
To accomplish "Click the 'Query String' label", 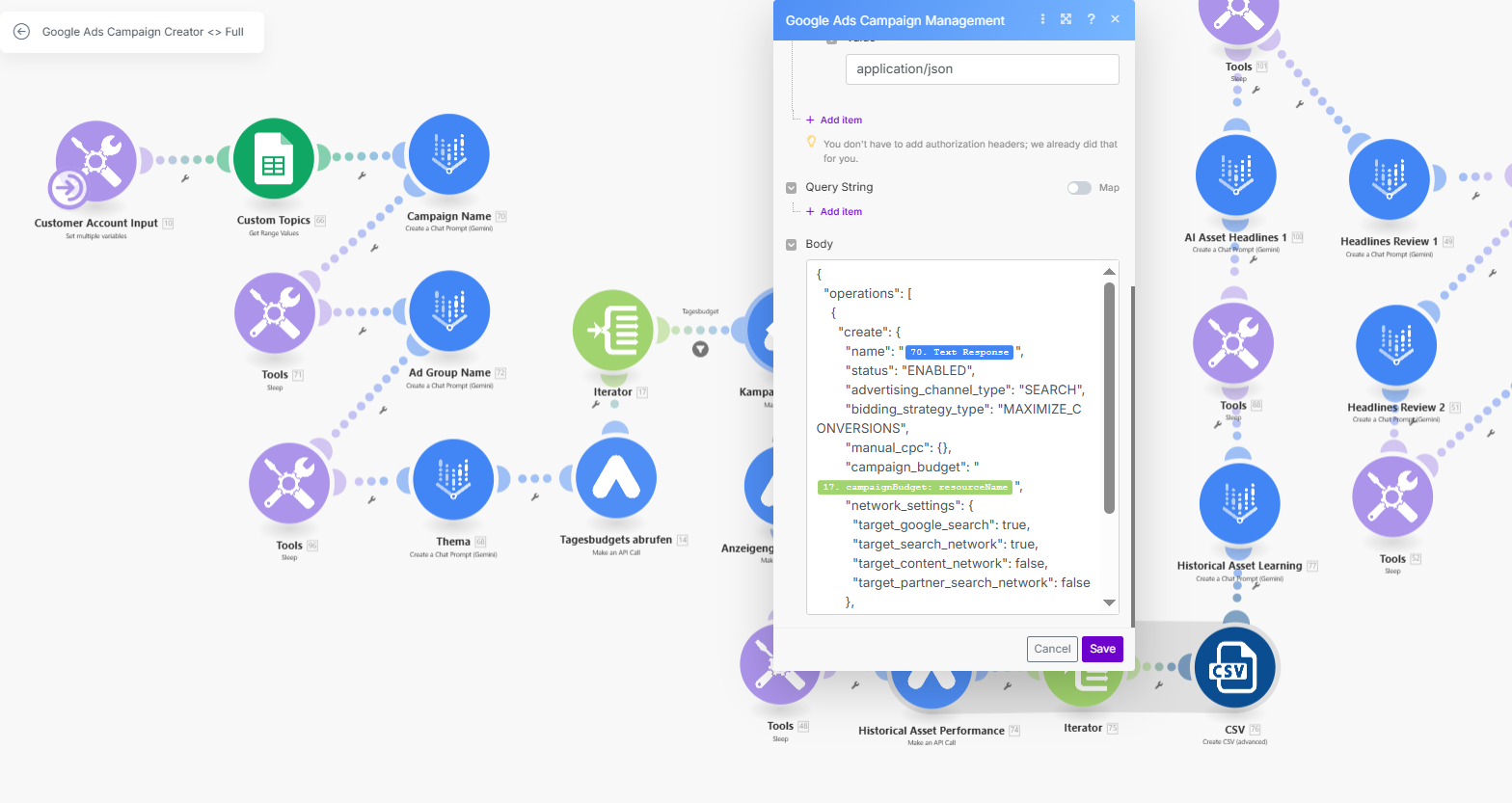I will 839,187.
